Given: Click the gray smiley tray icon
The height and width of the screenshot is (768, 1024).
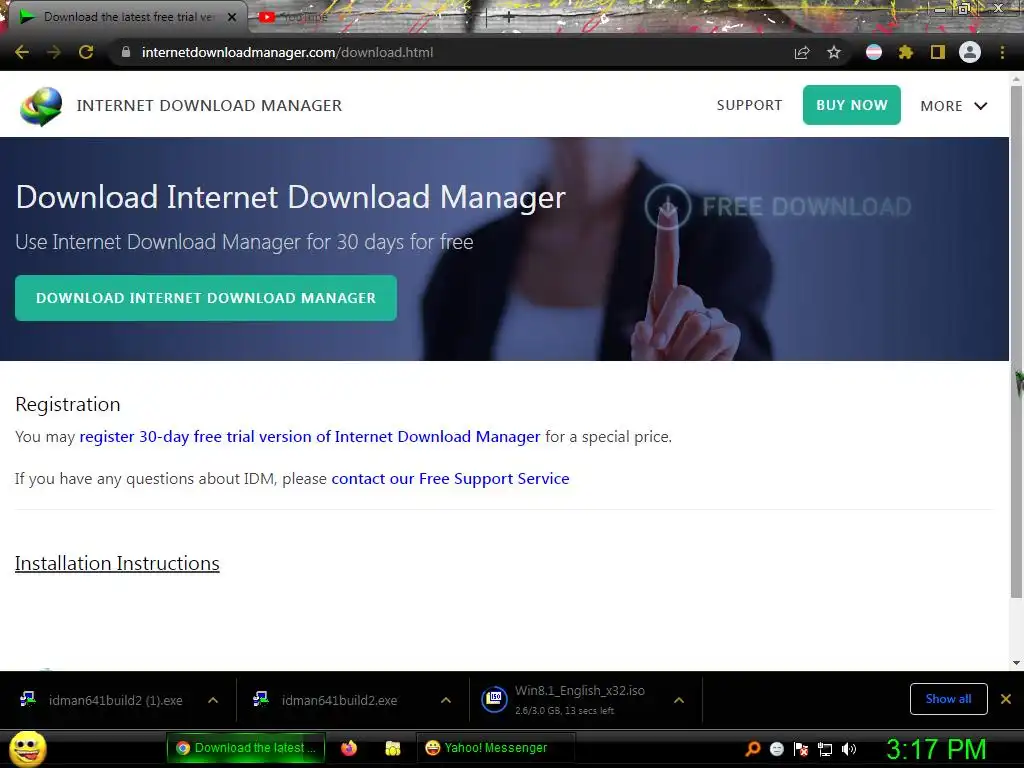Looking at the screenshot, I should point(776,749).
